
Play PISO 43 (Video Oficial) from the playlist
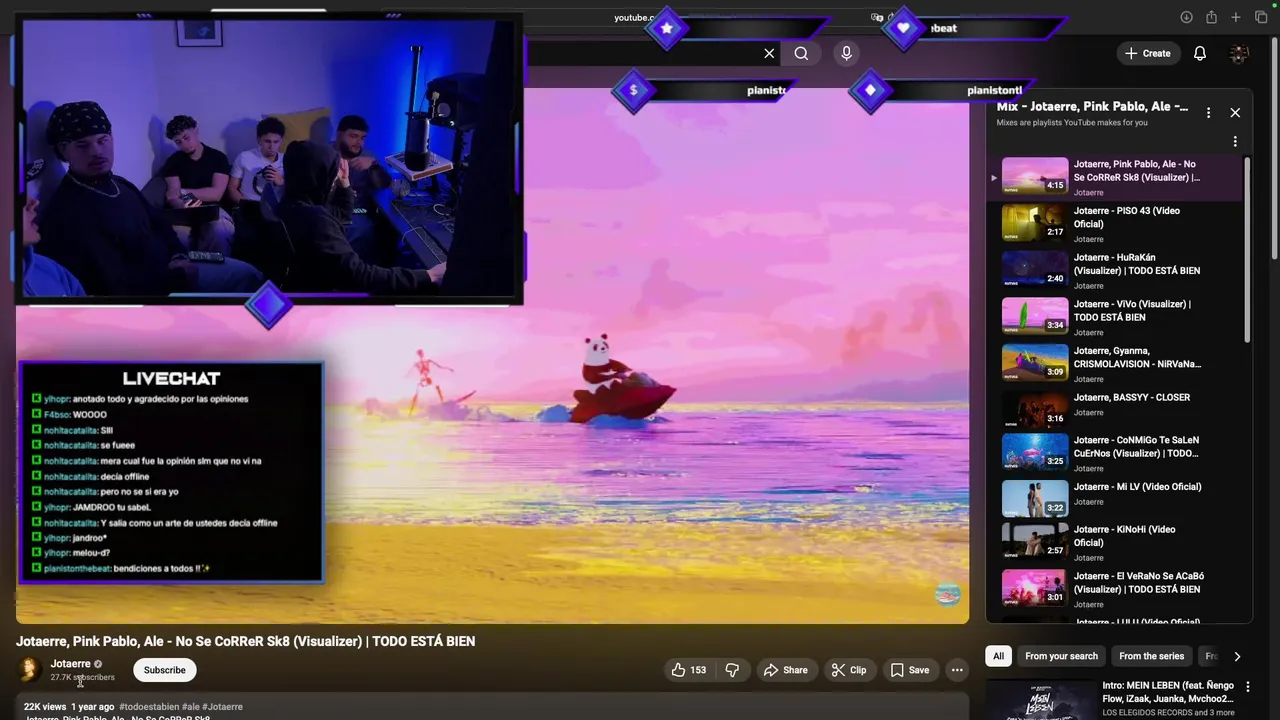[1115, 224]
